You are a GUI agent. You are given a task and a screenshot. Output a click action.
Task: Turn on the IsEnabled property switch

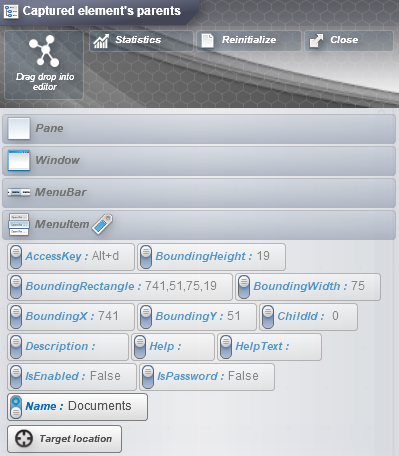pos(16,377)
